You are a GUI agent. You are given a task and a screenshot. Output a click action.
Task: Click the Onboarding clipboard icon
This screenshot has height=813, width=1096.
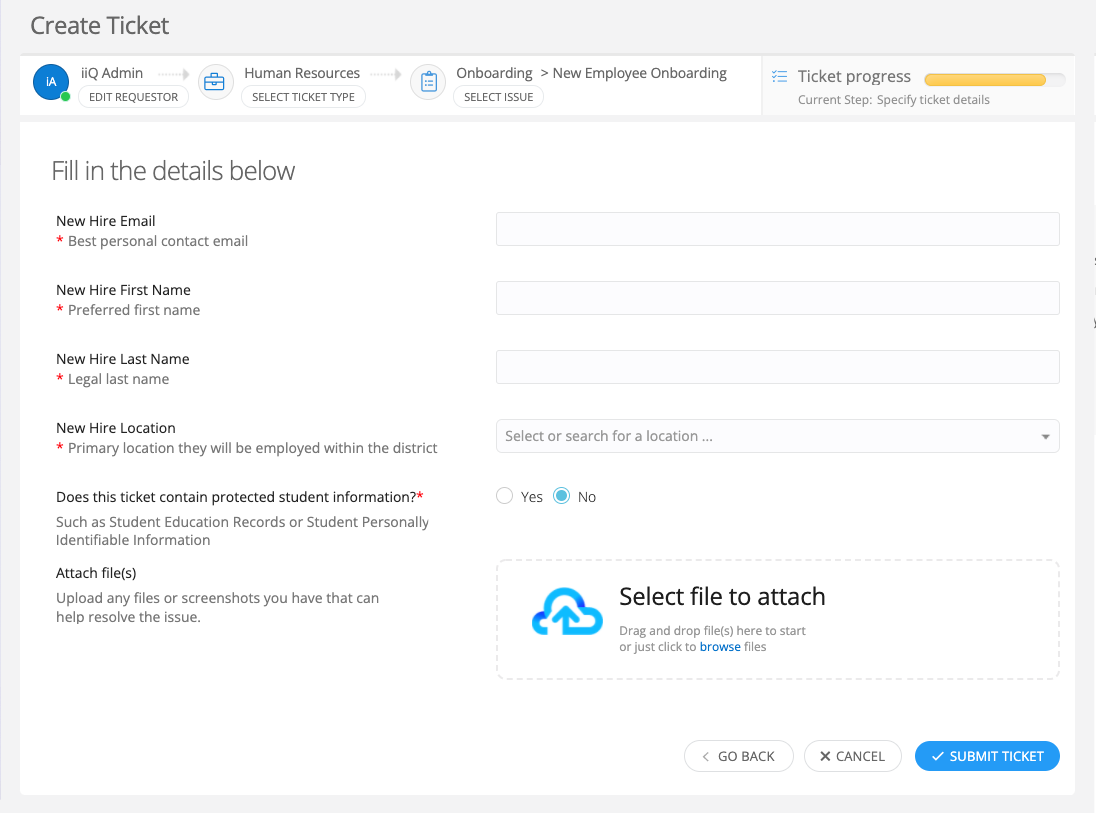428,81
